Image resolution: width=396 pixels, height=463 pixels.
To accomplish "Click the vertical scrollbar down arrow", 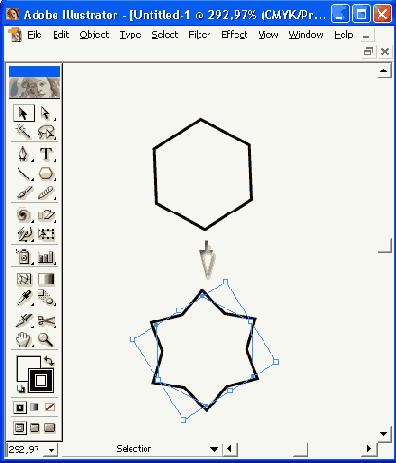I will [383, 433].
